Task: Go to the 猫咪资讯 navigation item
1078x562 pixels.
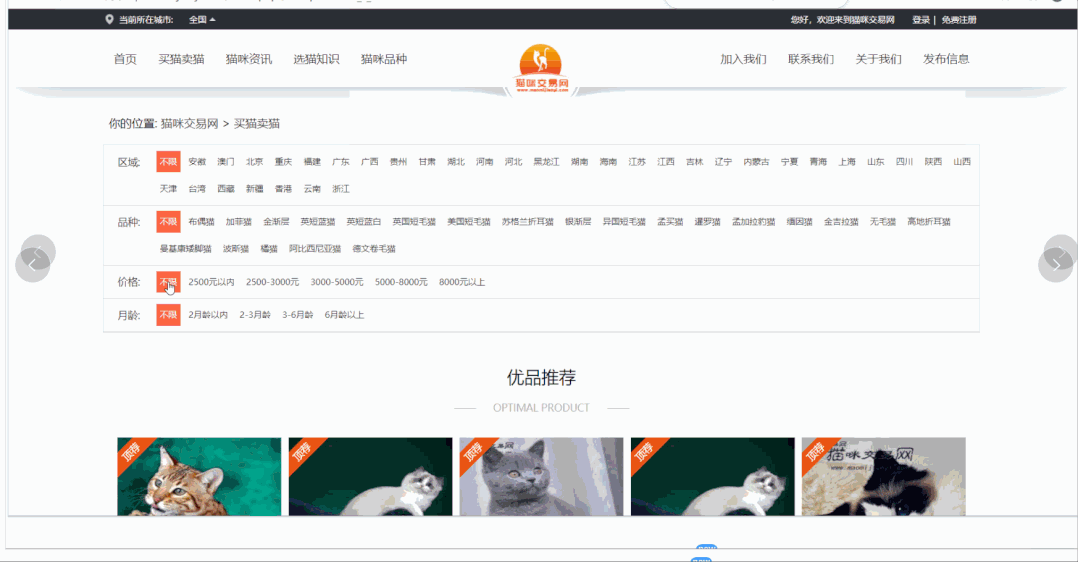Action: pos(248,59)
